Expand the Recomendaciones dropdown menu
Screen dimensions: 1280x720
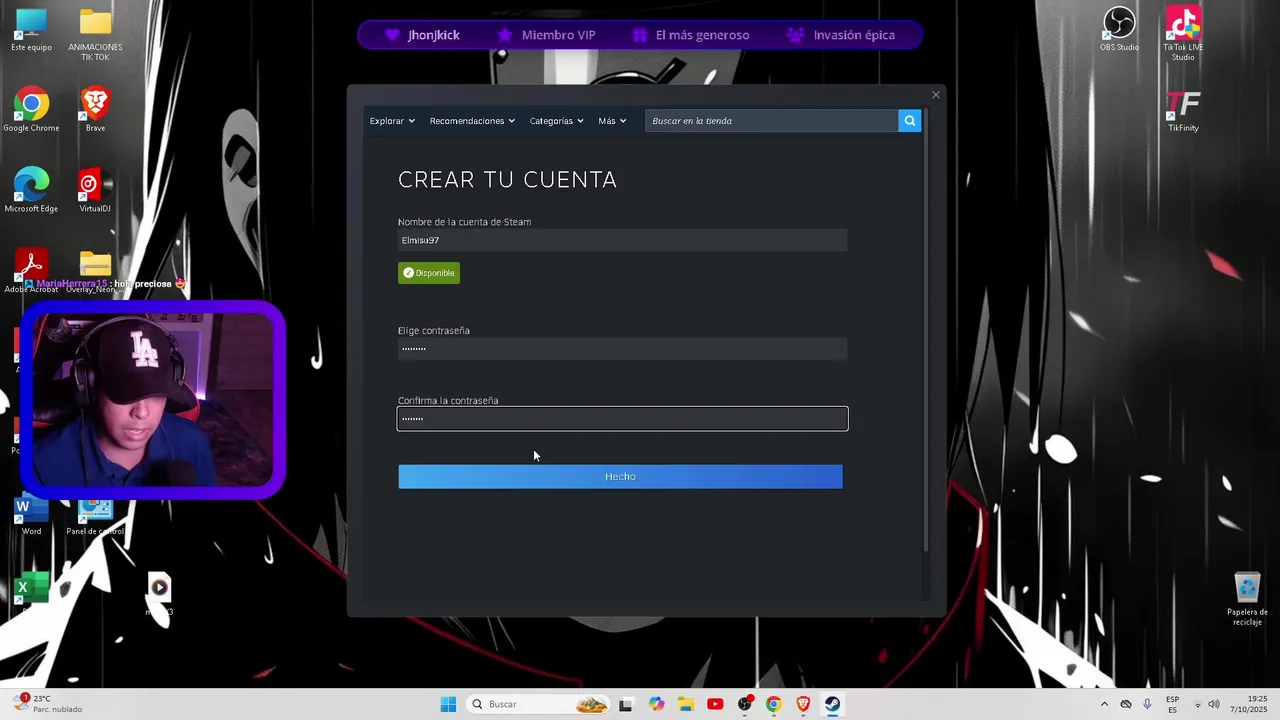click(472, 121)
